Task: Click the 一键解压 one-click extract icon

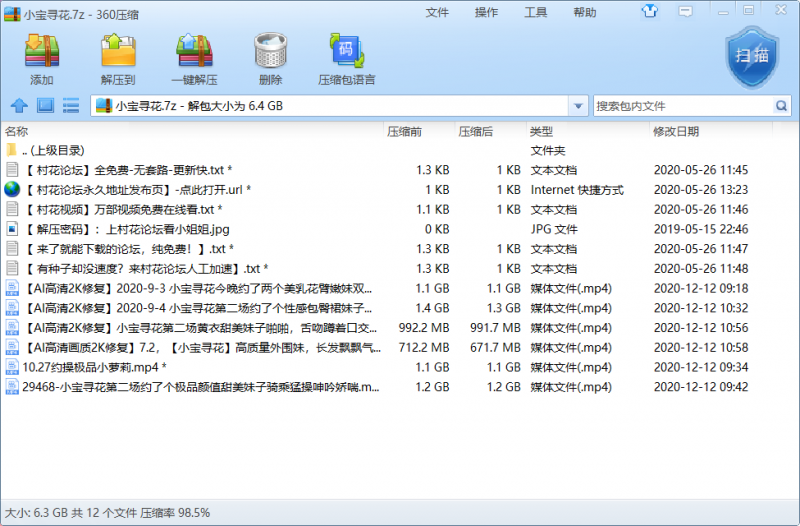Action: [x=194, y=58]
